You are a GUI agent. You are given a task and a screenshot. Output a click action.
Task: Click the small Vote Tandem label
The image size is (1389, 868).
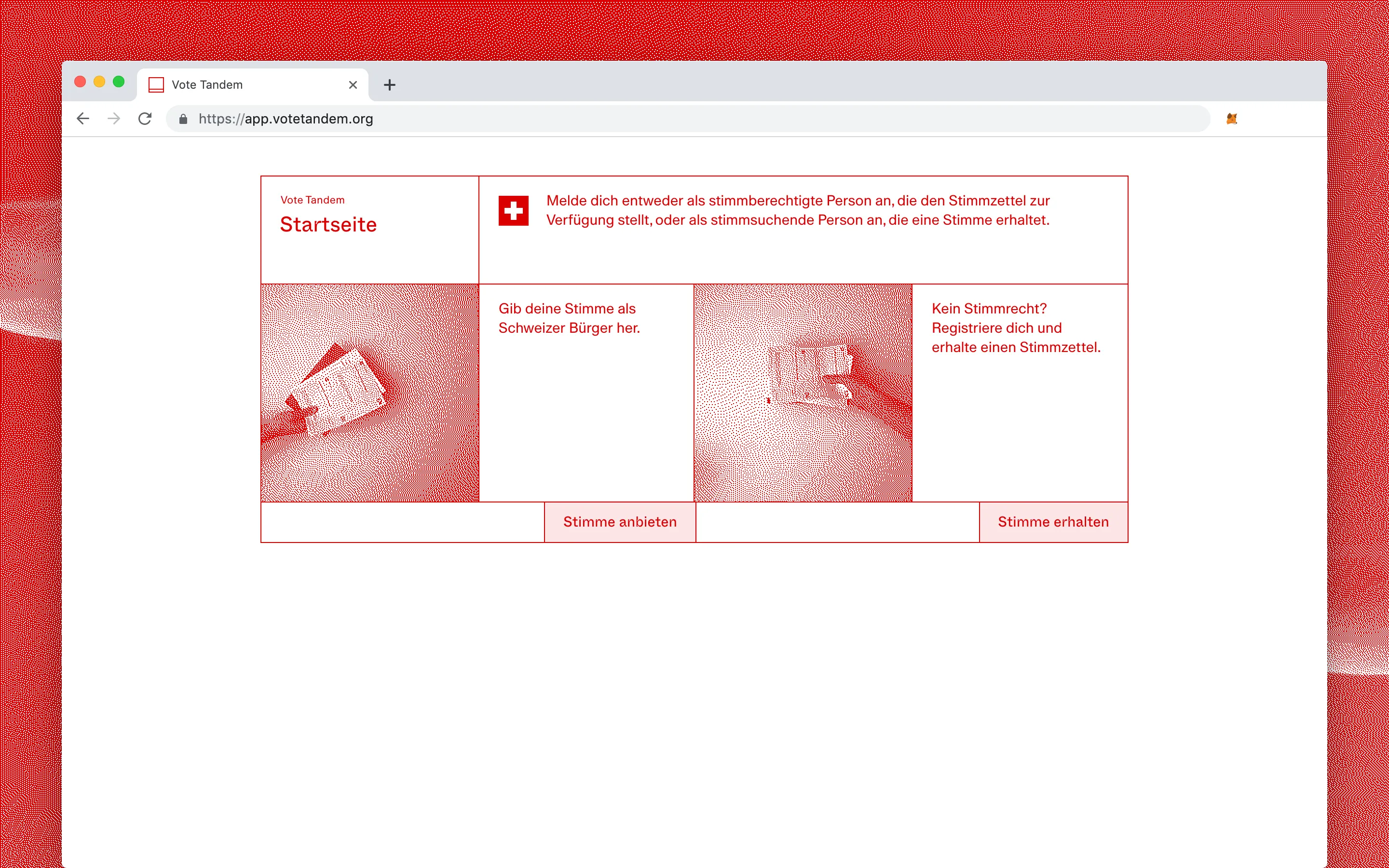pyautogui.click(x=313, y=200)
